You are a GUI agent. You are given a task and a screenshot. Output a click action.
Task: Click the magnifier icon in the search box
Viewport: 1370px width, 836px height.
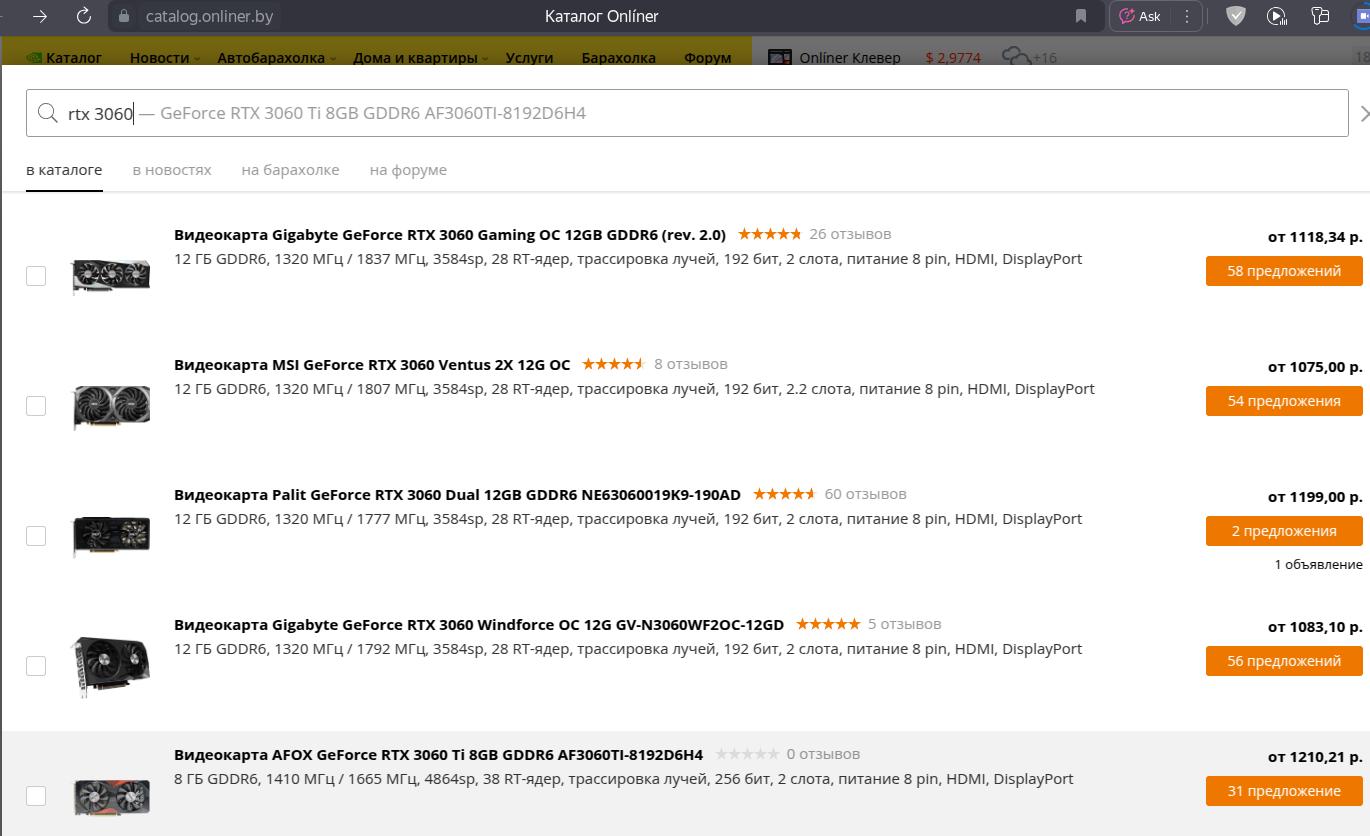(47, 113)
